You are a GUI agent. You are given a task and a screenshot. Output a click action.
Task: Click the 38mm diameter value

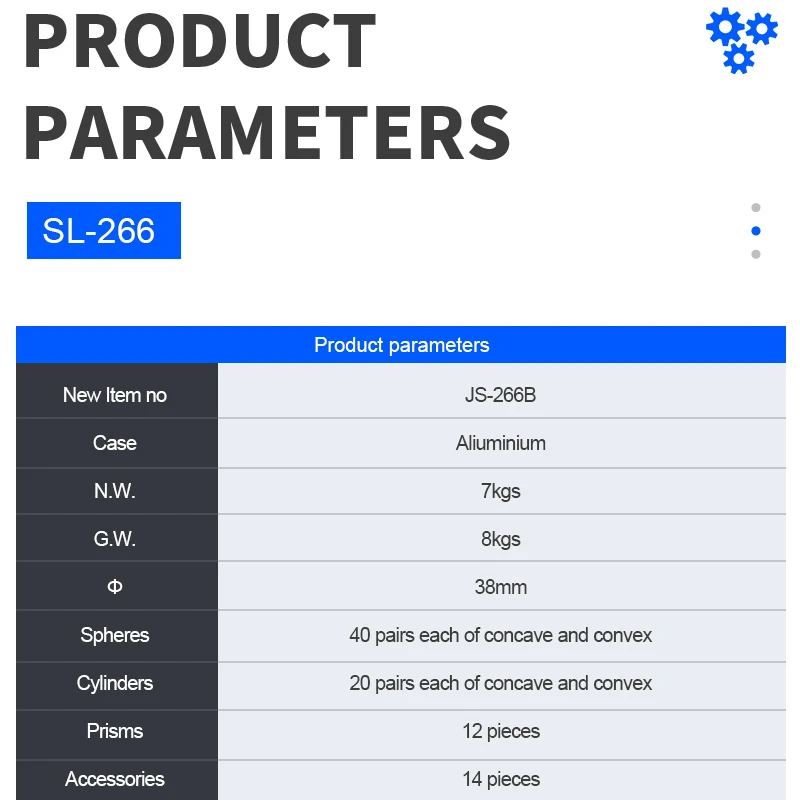coord(501,587)
